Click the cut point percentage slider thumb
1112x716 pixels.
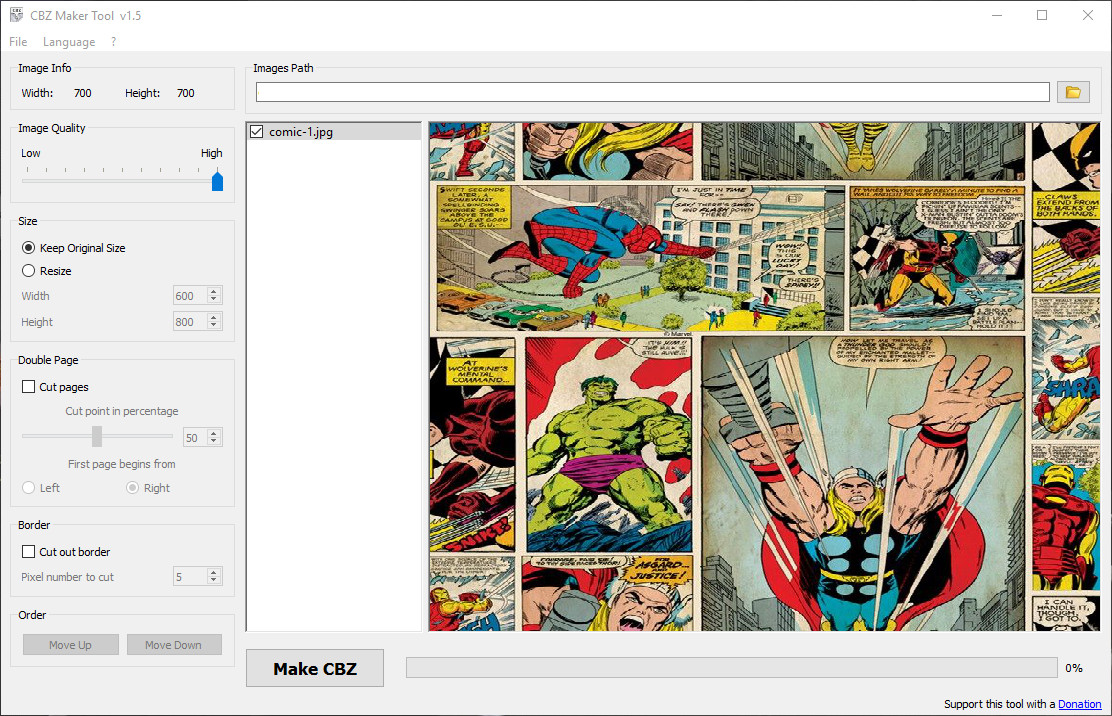pos(97,436)
